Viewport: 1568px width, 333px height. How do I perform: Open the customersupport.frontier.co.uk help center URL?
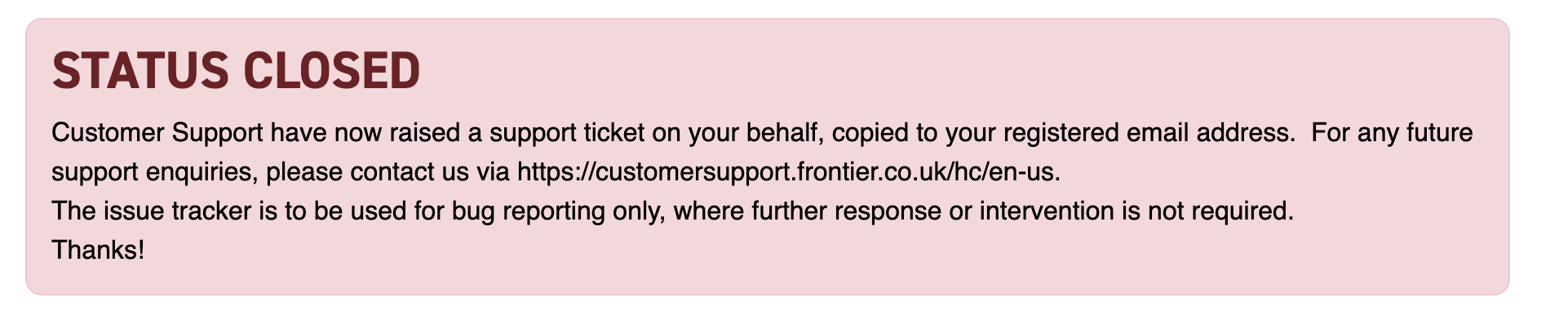tap(789, 172)
